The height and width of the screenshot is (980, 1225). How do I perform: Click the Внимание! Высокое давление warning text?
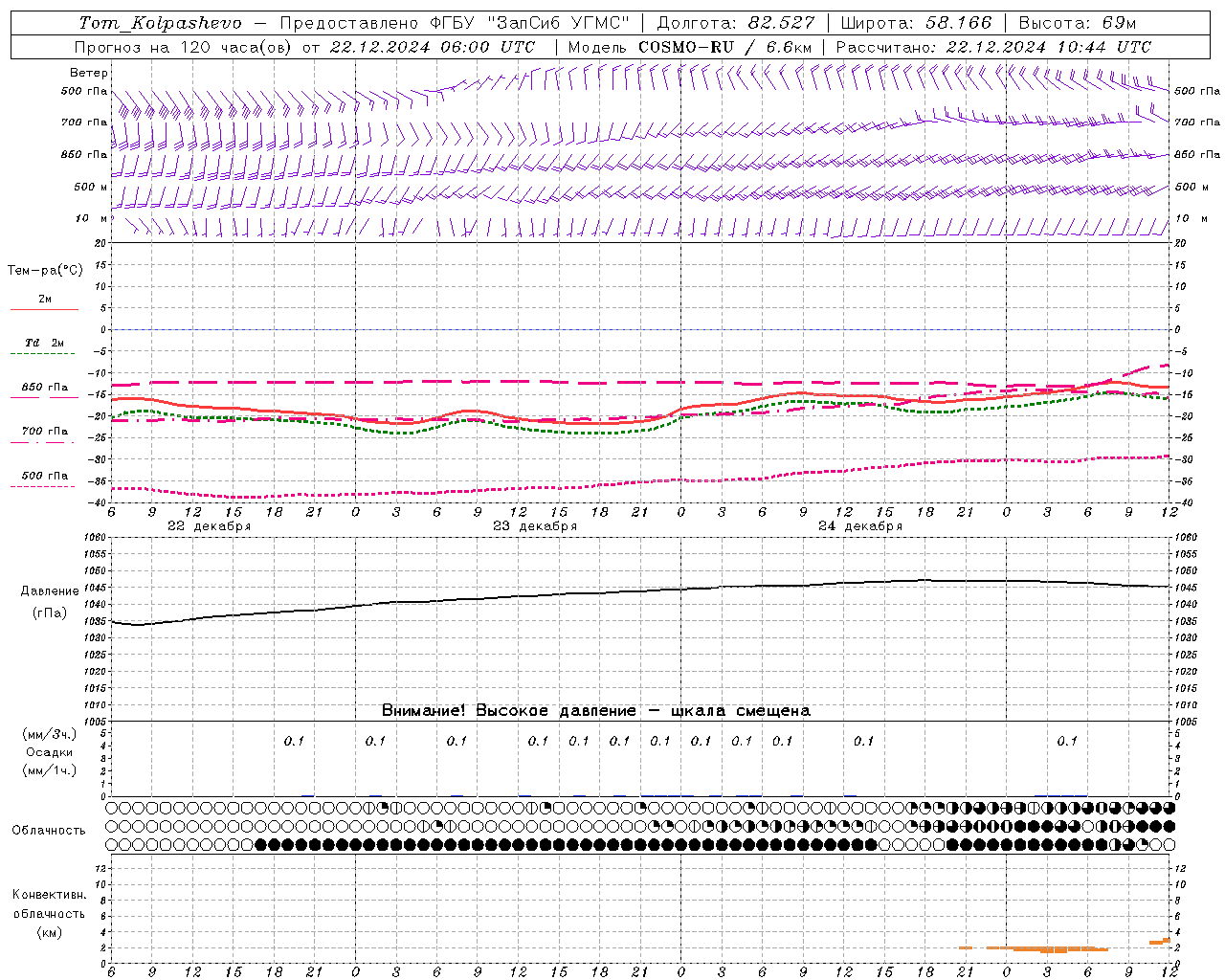[x=596, y=711]
